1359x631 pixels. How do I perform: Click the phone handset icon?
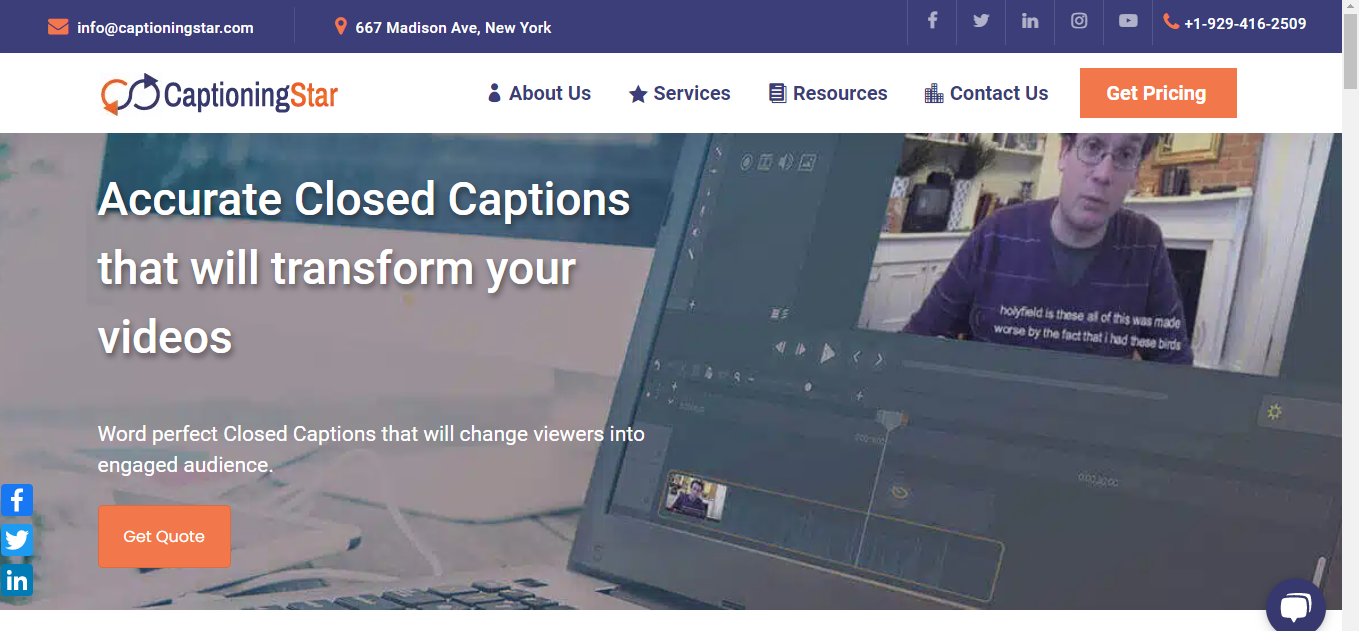pos(1171,21)
